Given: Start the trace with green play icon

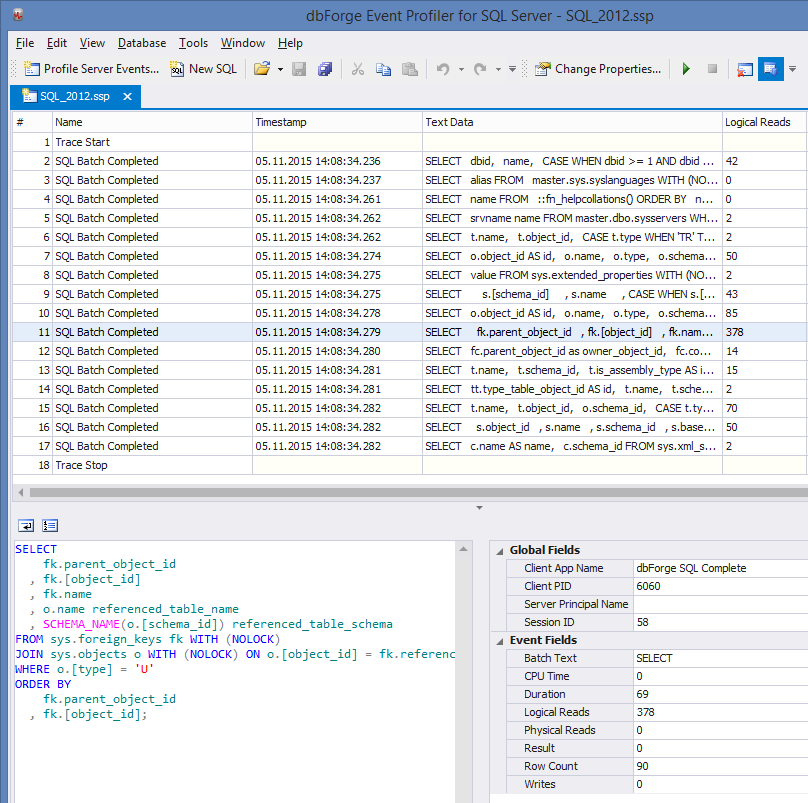Looking at the screenshot, I should point(686,69).
